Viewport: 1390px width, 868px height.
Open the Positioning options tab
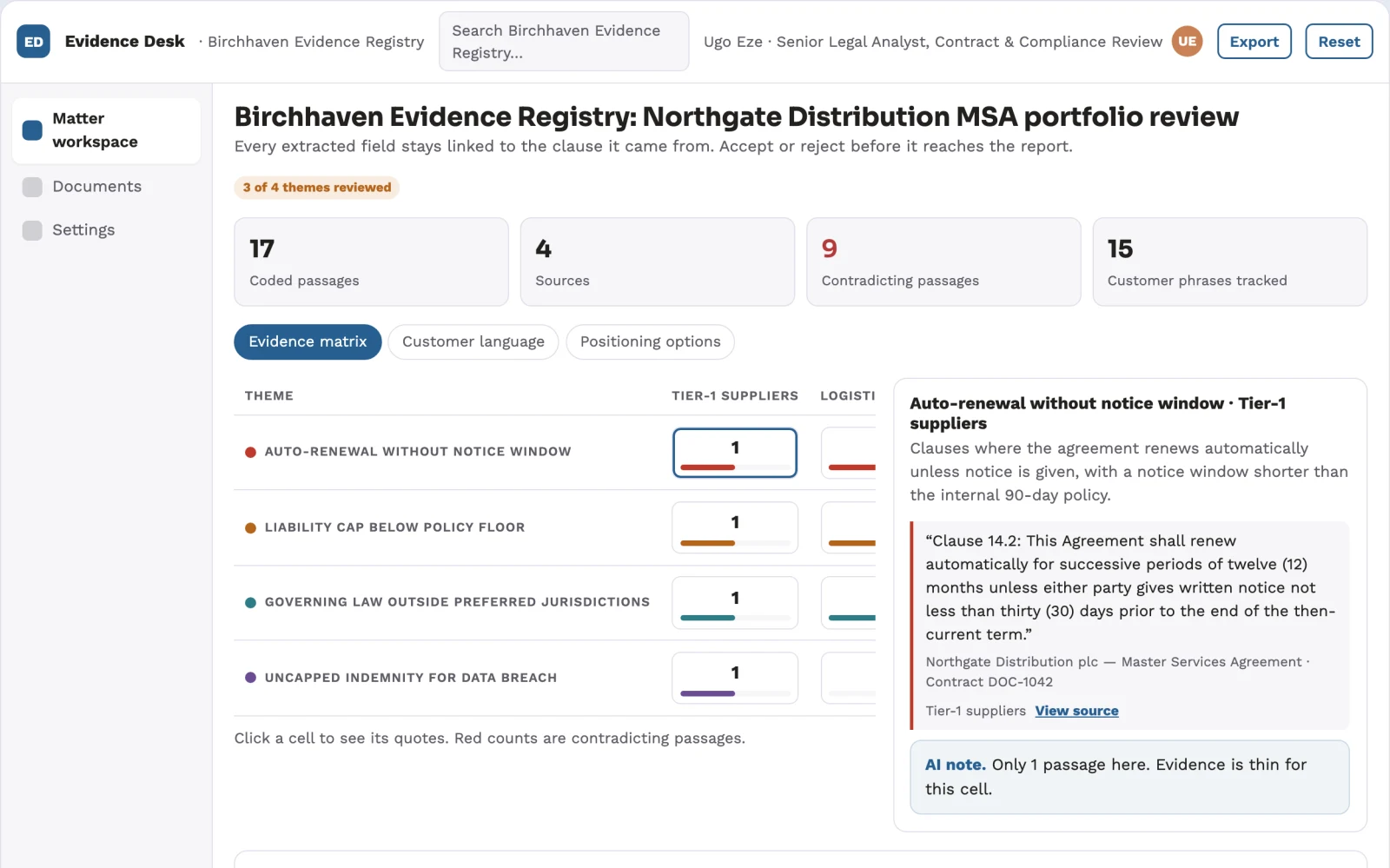click(650, 342)
